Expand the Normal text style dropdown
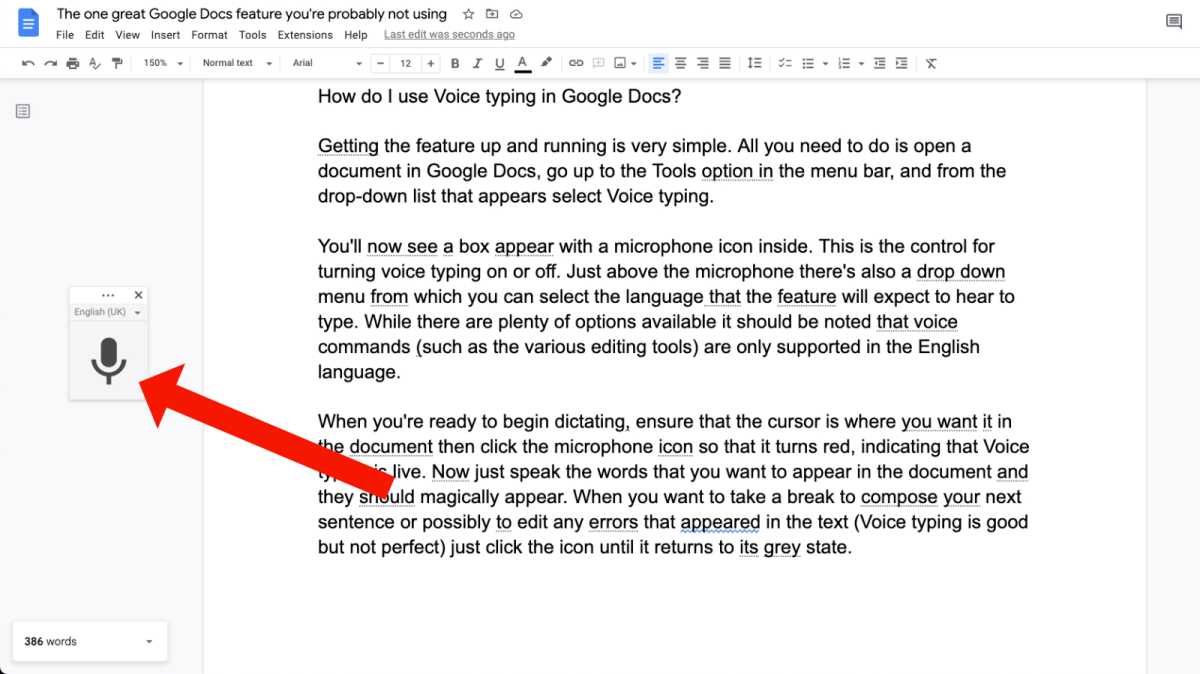Viewport: 1200px width, 674px height. [236, 63]
